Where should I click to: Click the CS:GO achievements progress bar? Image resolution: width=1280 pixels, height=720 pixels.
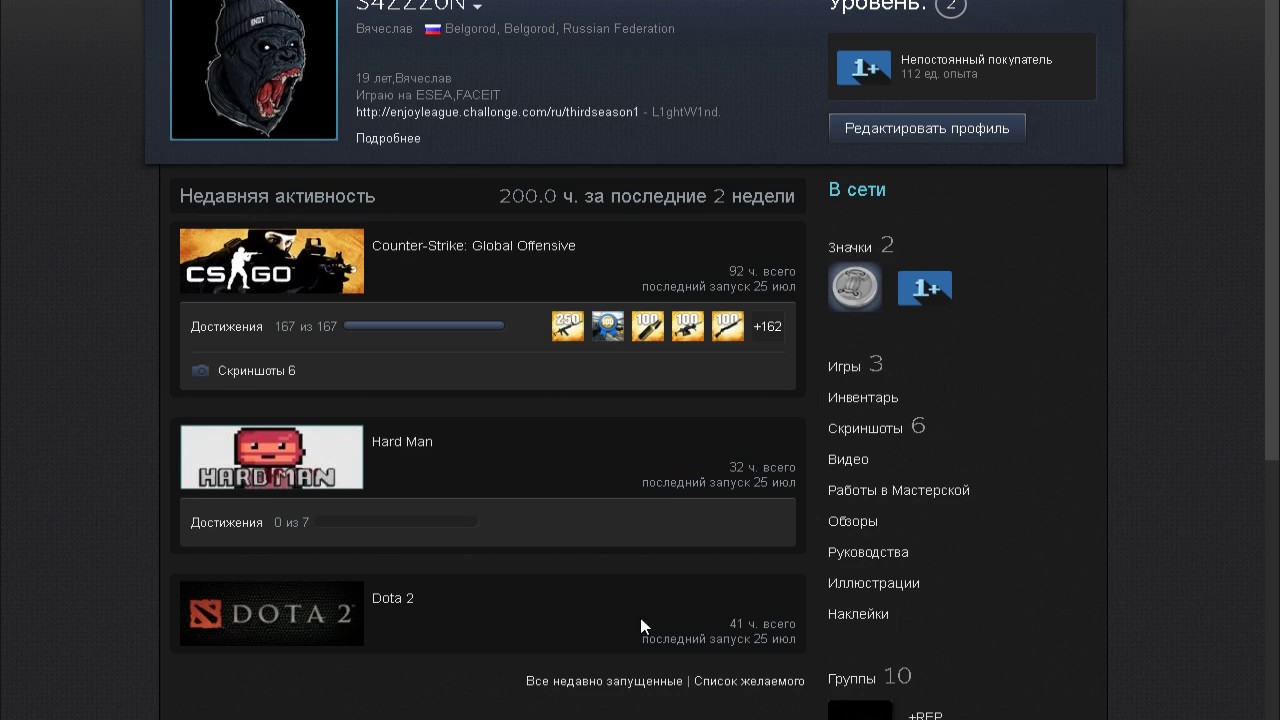pyautogui.click(x=424, y=326)
